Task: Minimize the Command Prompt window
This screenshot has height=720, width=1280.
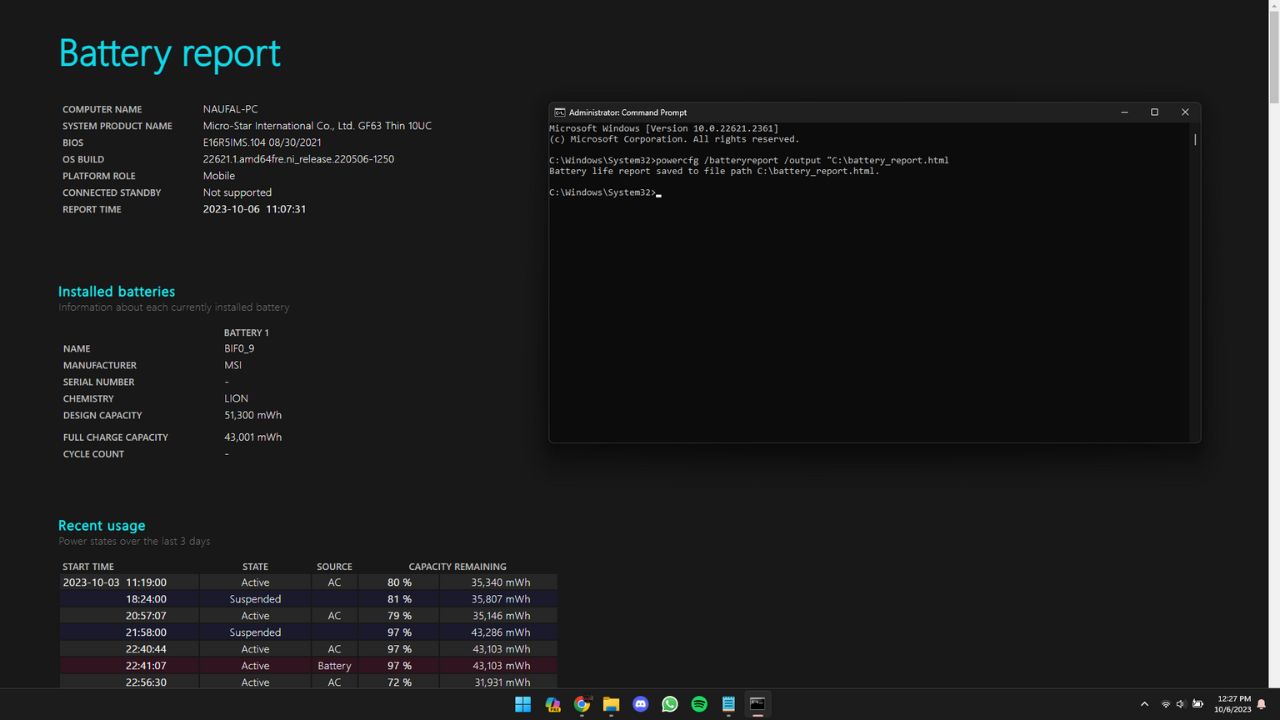Action: coord(1124,112)
